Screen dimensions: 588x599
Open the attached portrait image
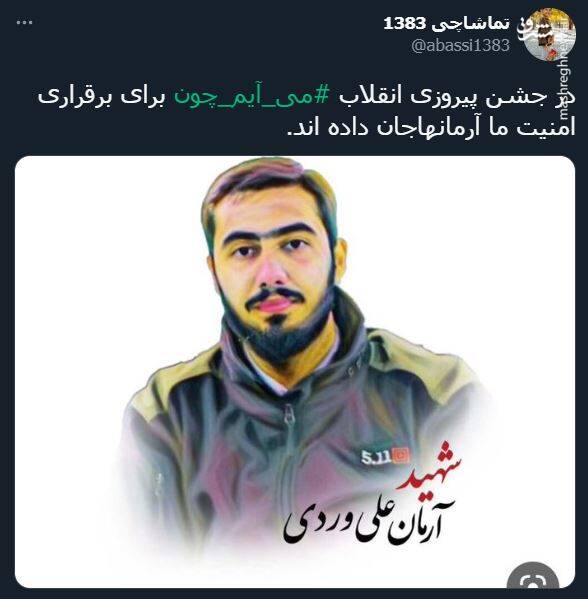(295, 372)
